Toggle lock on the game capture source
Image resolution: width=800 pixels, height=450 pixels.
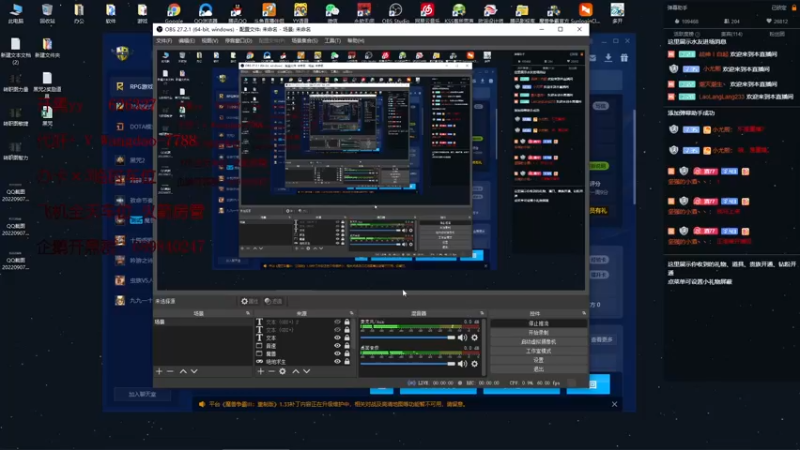(347, 362)
